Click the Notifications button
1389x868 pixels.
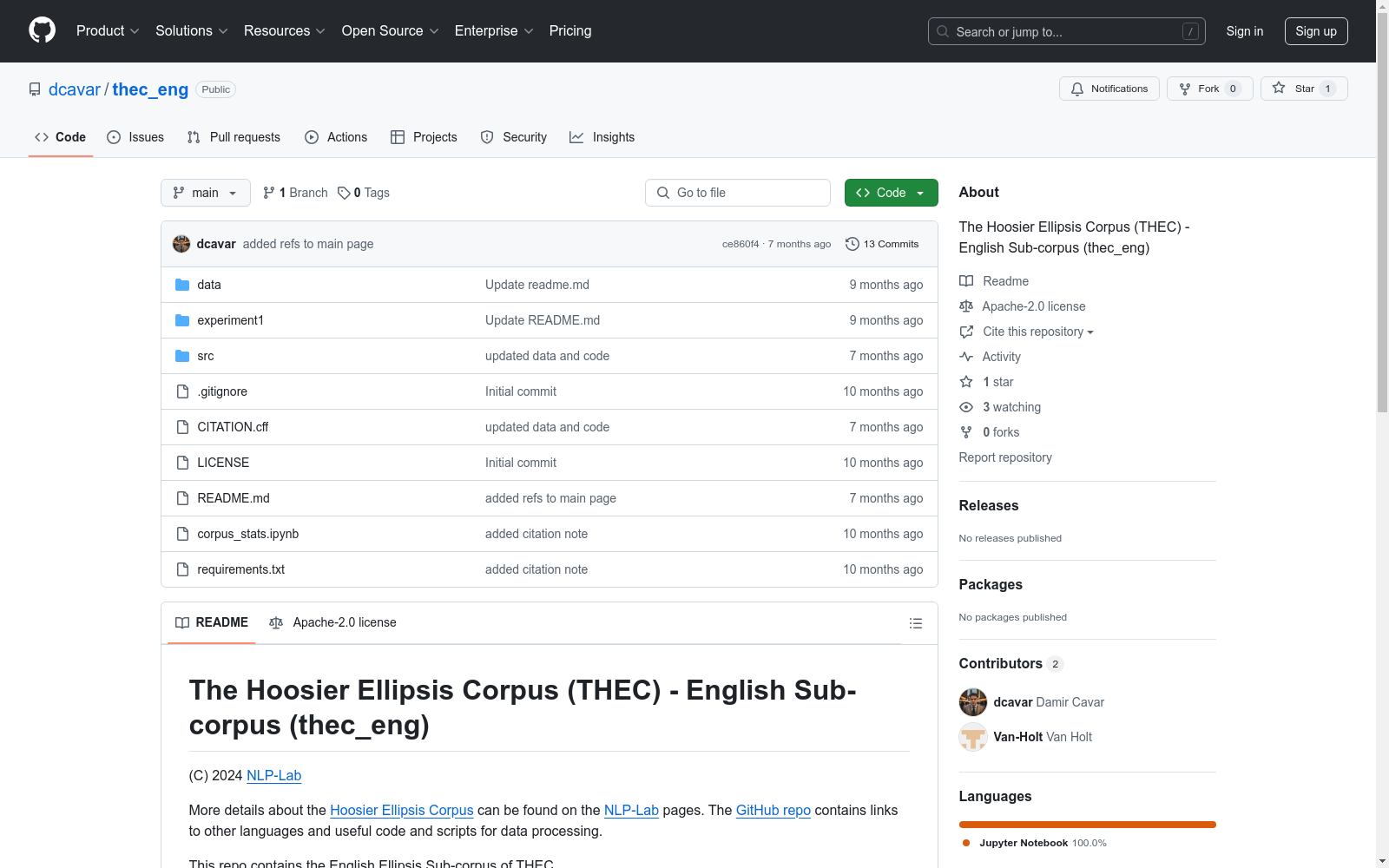click(1109, 89)
